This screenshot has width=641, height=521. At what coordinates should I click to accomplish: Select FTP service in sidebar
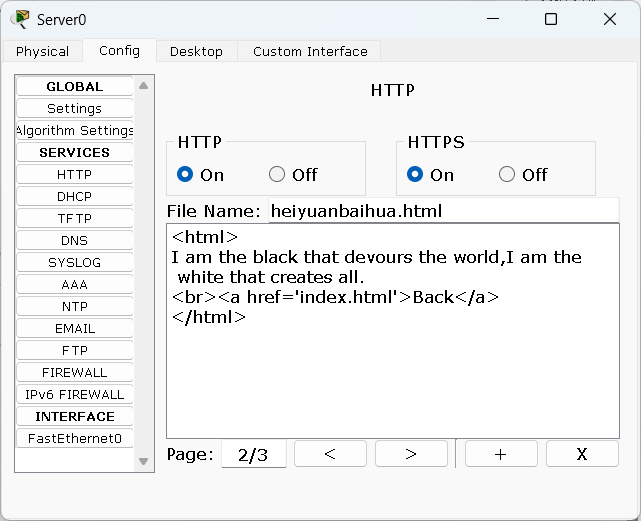pyautogui.click(x=74, y=351)
